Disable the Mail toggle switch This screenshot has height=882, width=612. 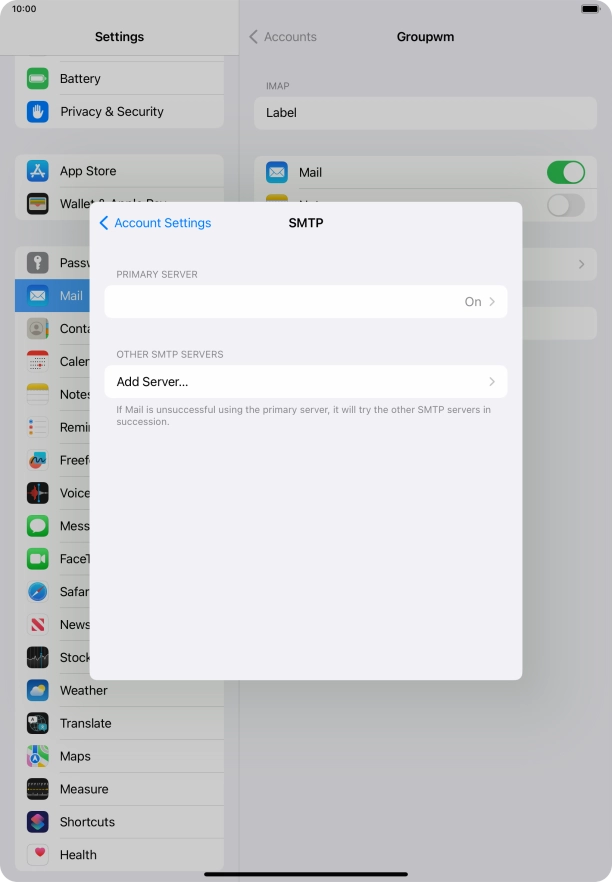[x=565, y=172]
